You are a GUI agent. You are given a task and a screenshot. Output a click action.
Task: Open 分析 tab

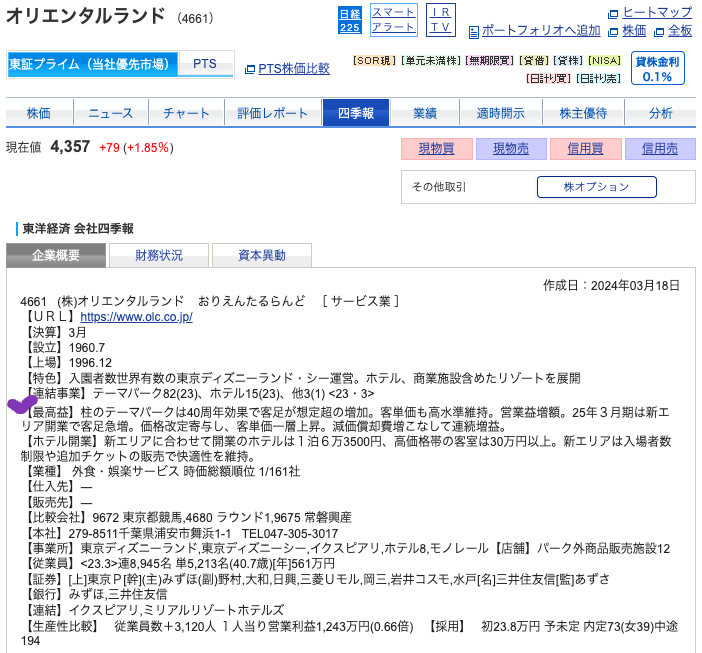pos(661,113)
